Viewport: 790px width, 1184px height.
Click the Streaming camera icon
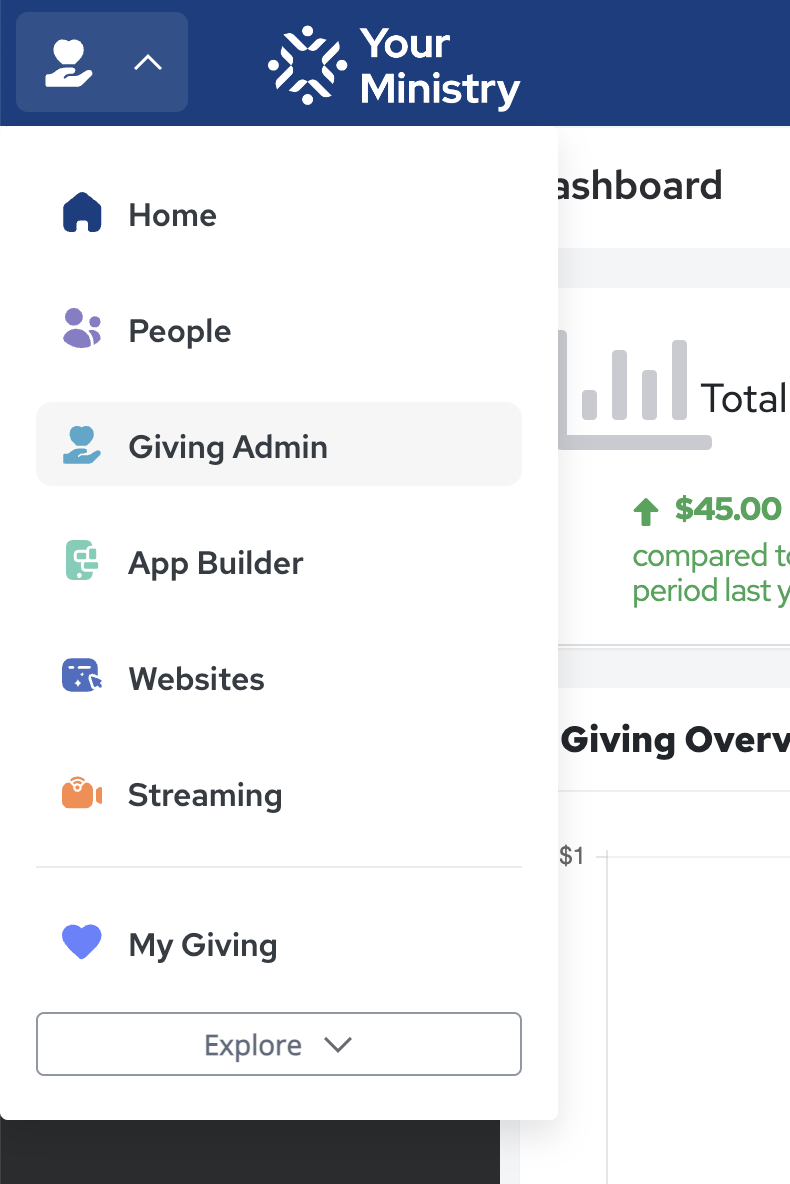82,794
